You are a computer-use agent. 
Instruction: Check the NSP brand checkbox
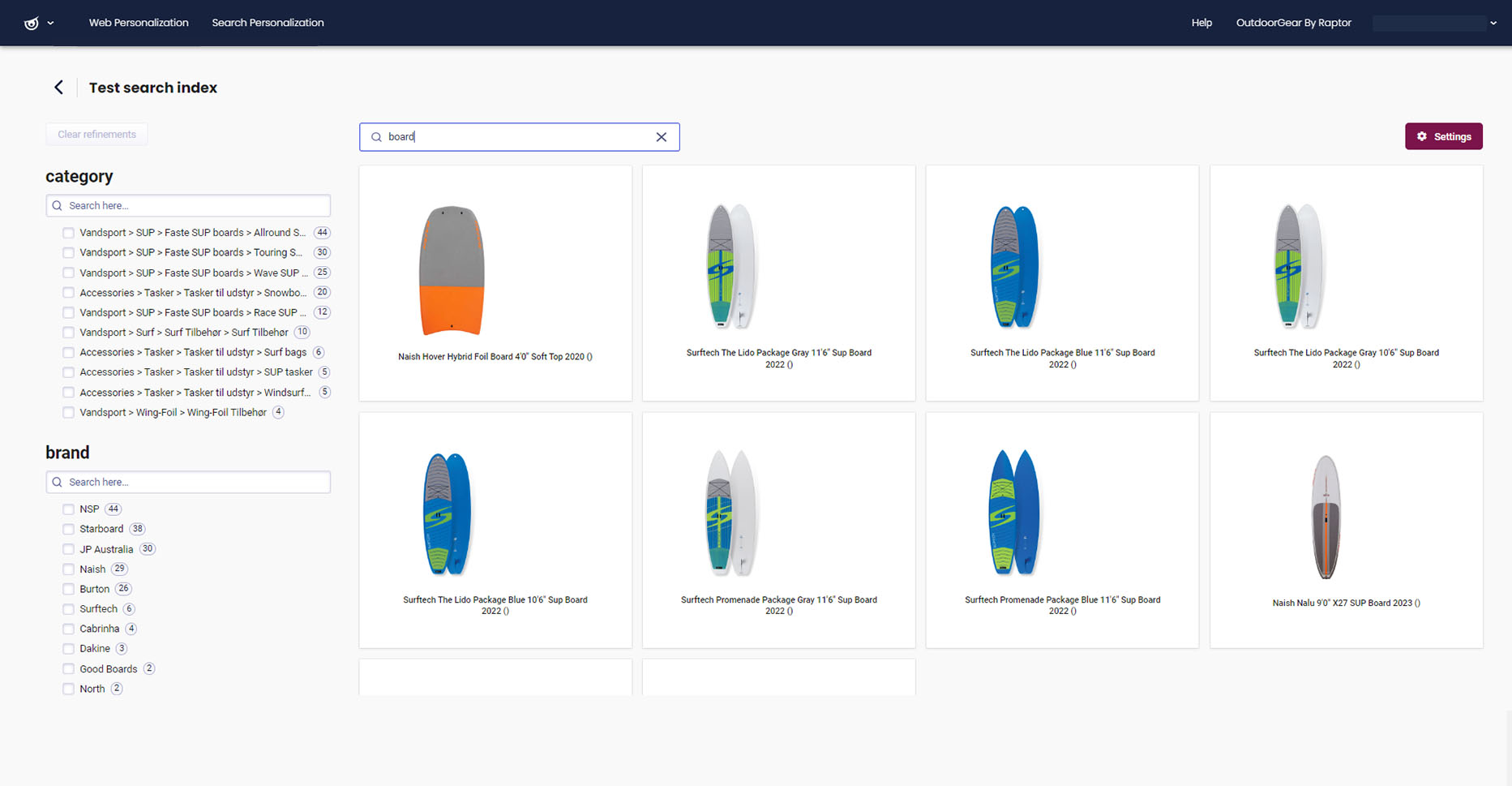coord(68,509)
